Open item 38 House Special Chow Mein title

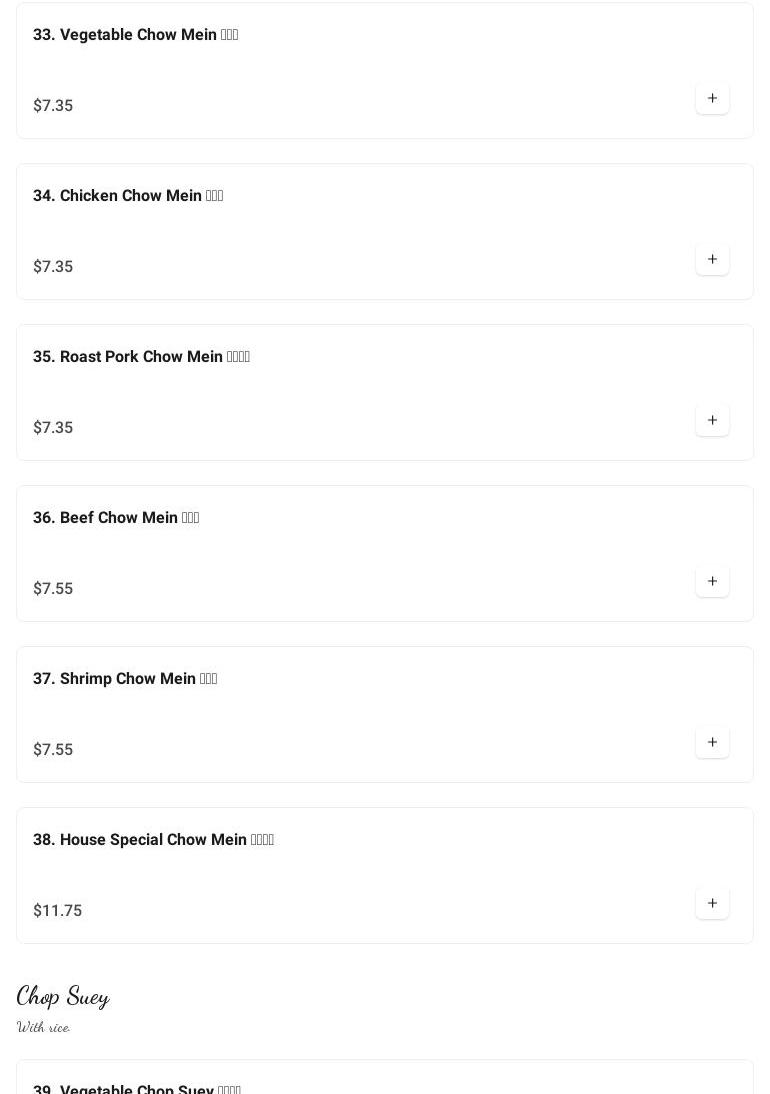pyautogui.click(x=153, y=840)
